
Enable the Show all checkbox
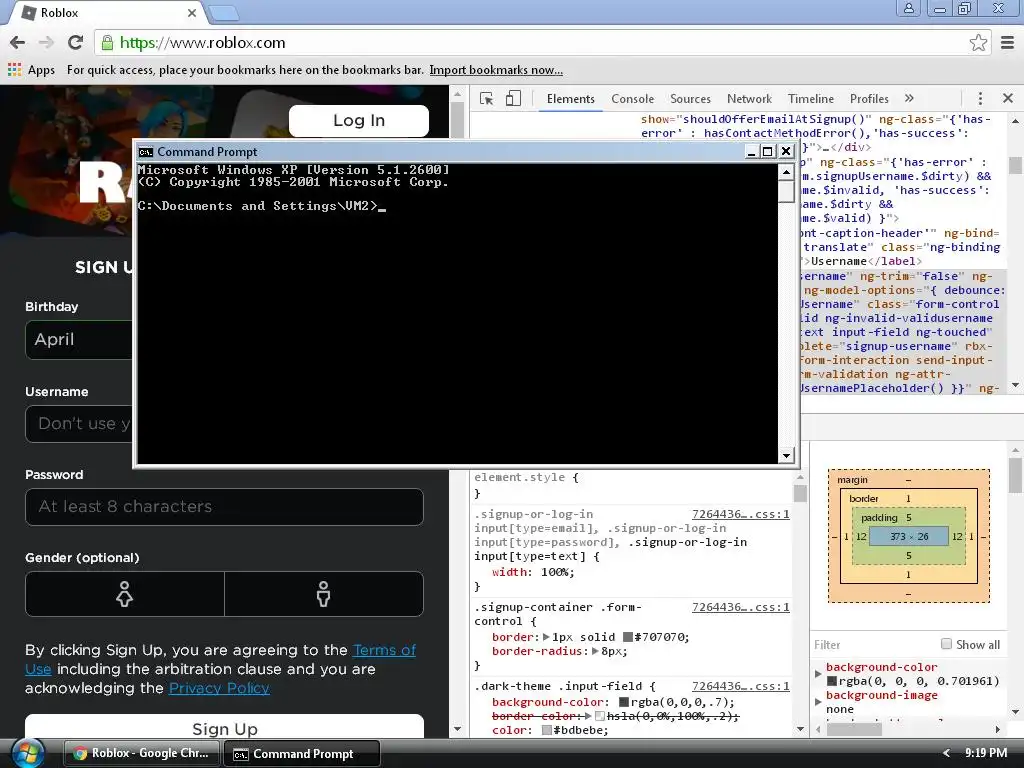[x=946, y=644]
